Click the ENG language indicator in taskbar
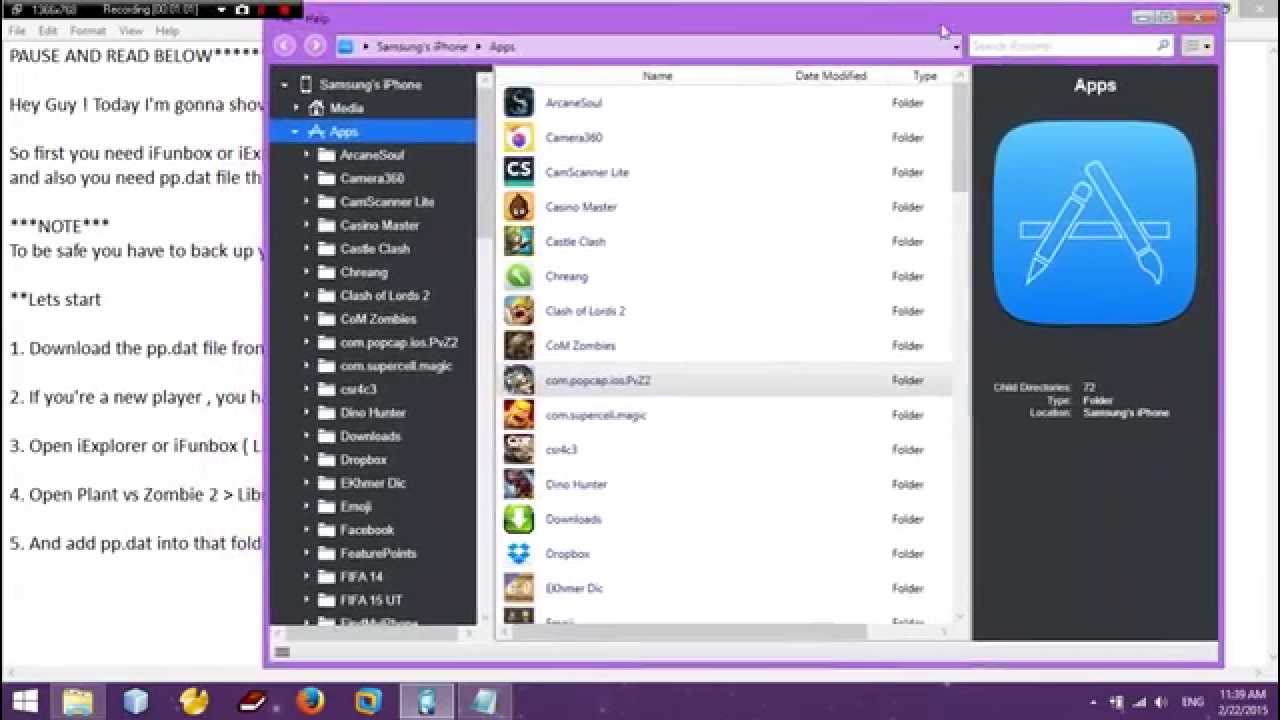 tap(1193, 702)
